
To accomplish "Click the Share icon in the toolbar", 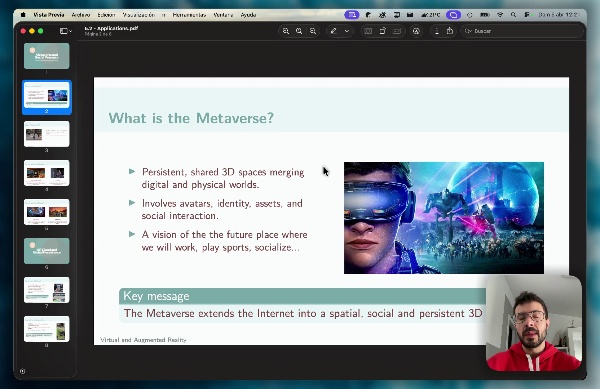I will pos(450,31).
